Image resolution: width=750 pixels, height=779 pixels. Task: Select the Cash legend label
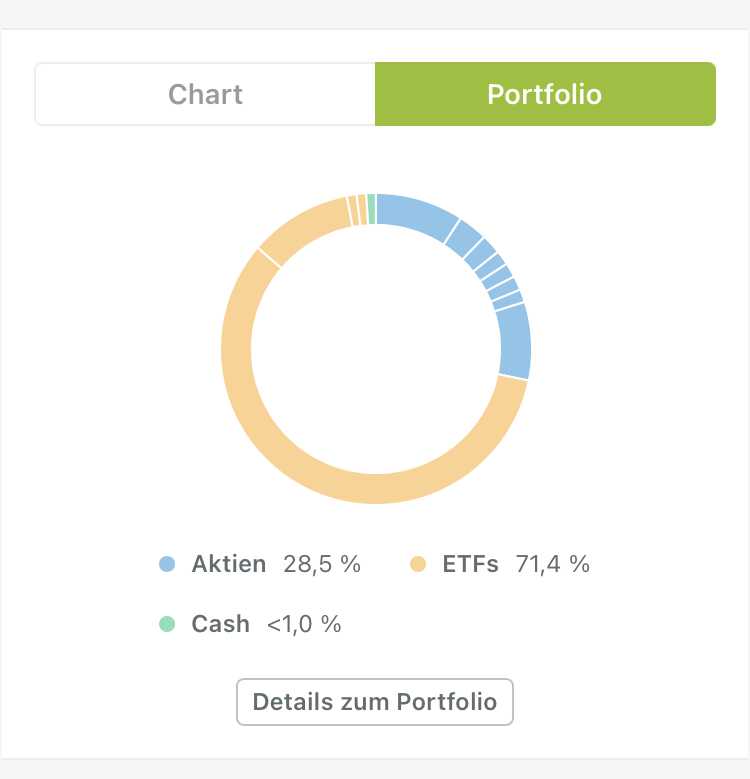(221, 625)
